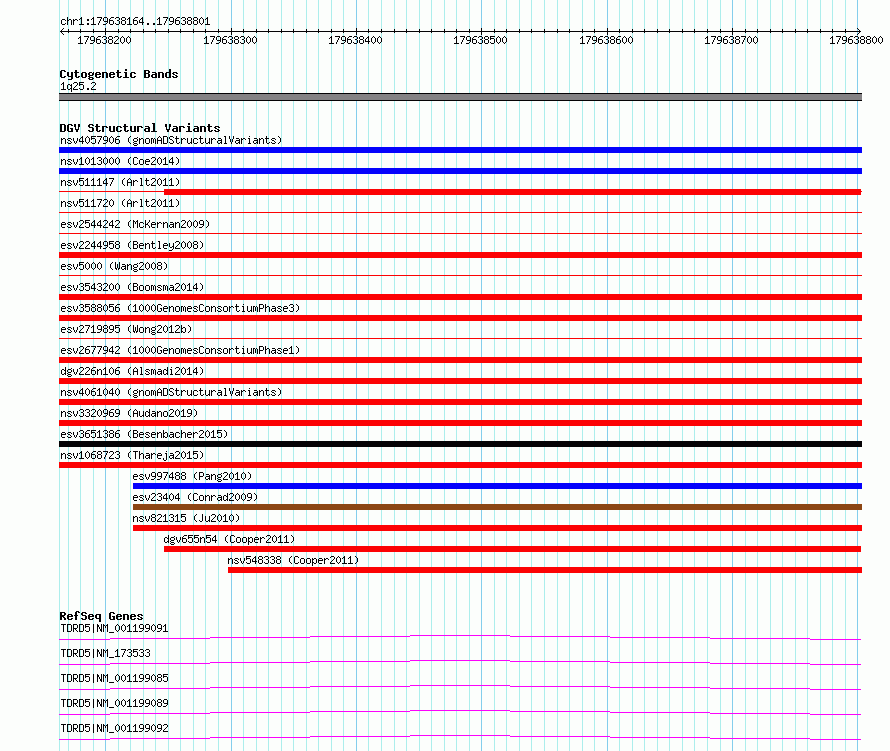This screenshot has height=751, width=890.
Task: Open variant nsv511147 (Arlt2011) label
Action: coord(120,182)
